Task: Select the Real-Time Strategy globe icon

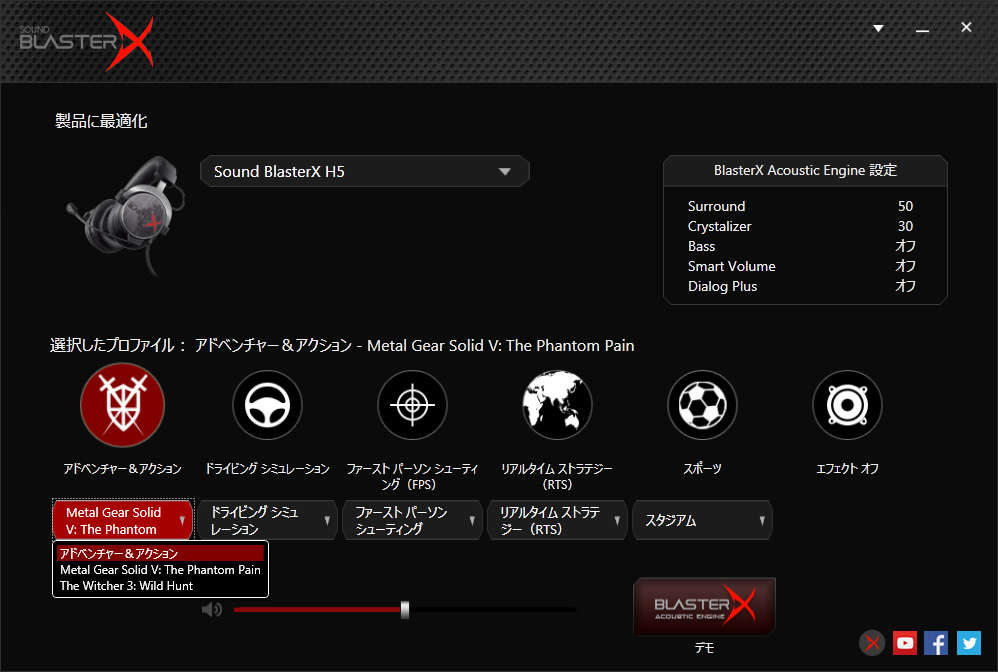Action: 558,405
